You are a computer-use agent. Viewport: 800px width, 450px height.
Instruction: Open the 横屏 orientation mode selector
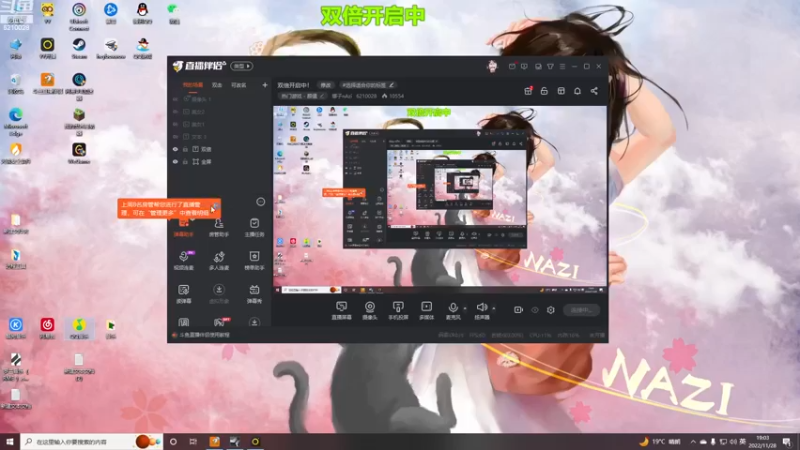pos(241,66)
